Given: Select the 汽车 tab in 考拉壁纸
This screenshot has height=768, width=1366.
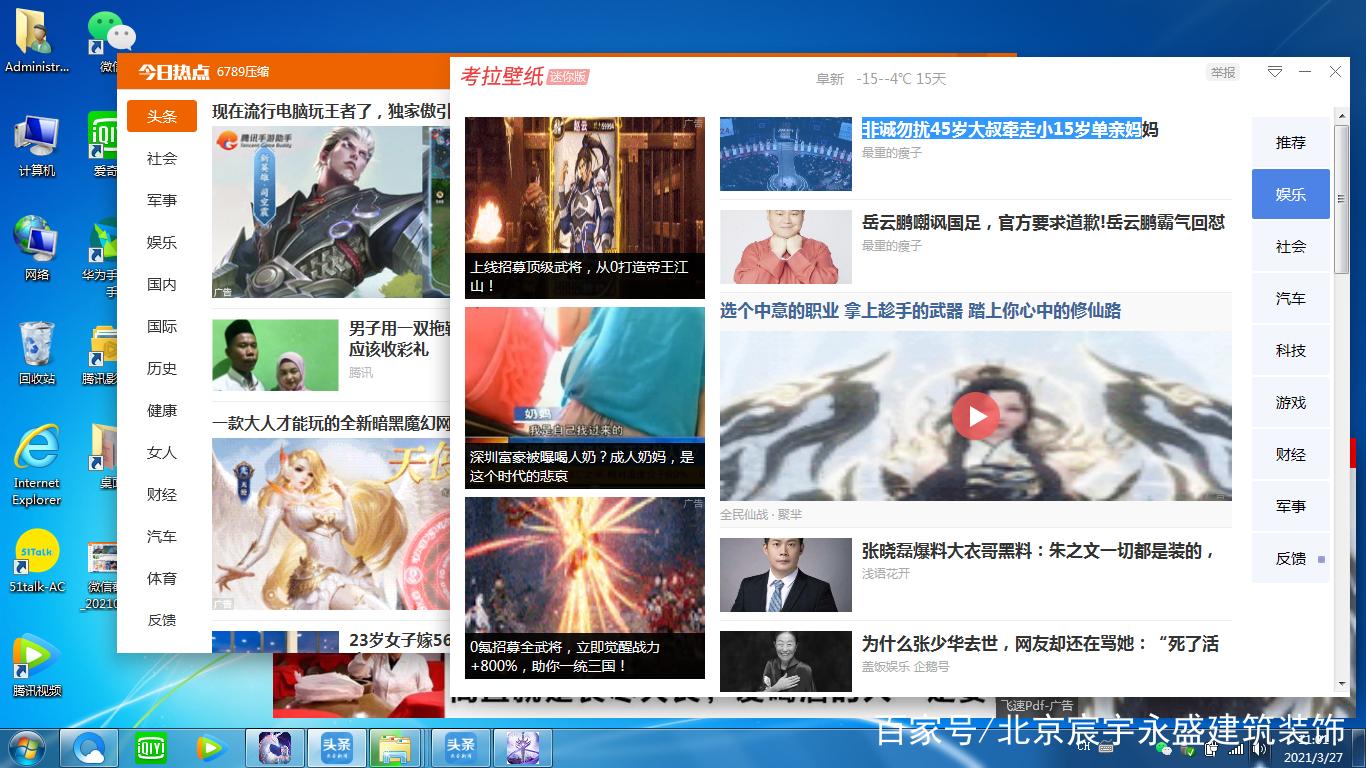Looking at the screenshot, I should click(x=1291, y=298).
